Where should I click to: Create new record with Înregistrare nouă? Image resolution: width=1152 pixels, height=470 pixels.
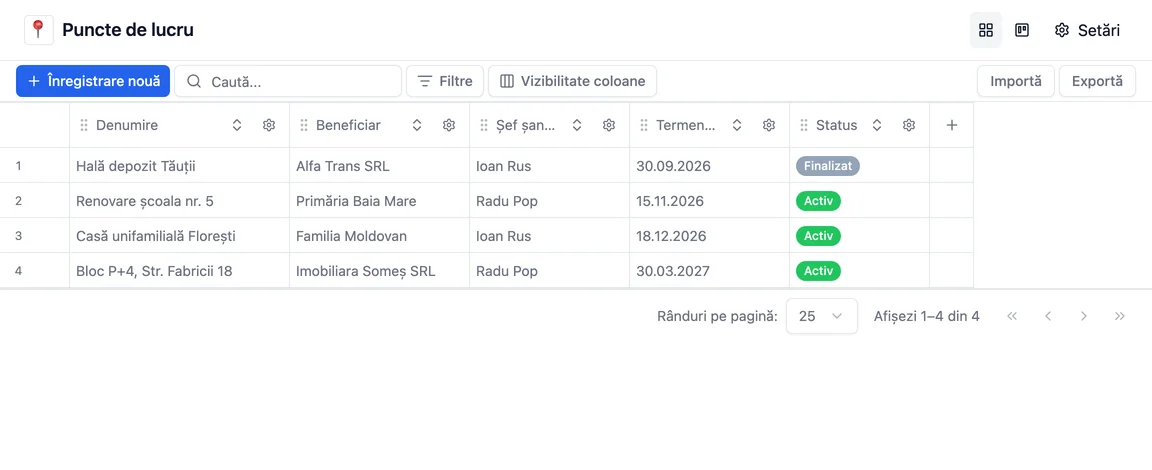(93, 81)
